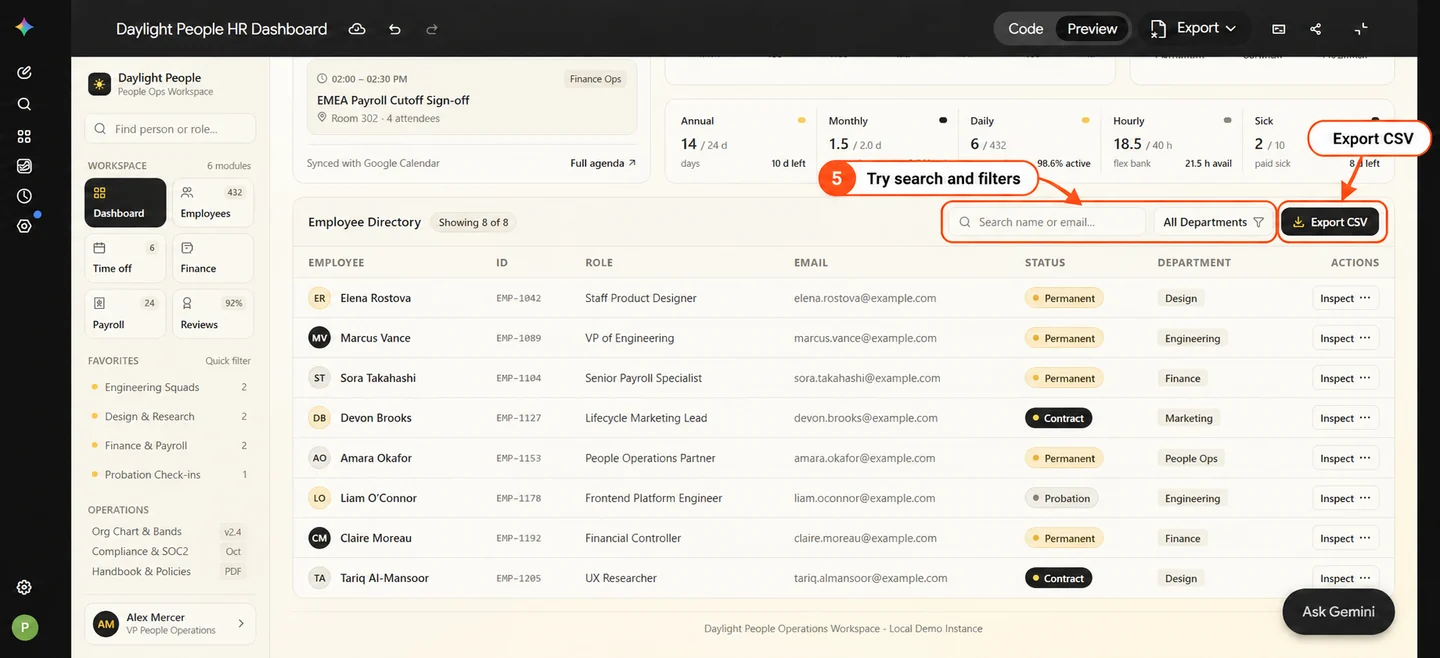The image size is (1440, 658).
Task: Click the Export CSV button
Action: coord(1329,222)
